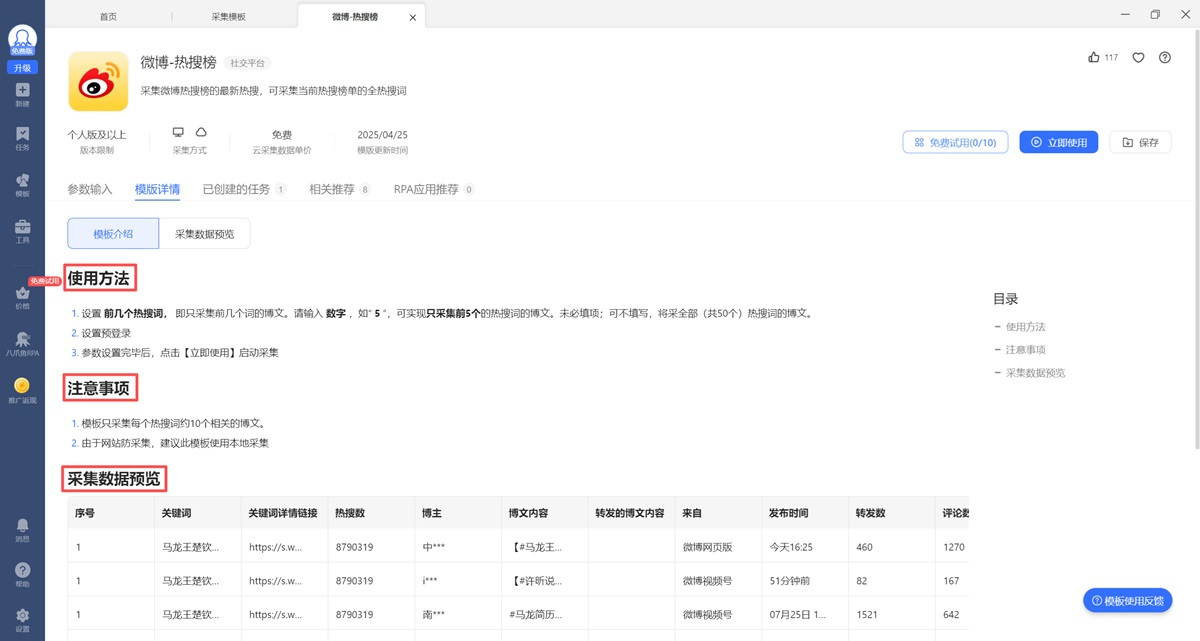Viewport: 1200px width, 641px height.
Task: Go to 任务 (Tasks) in the sidebar
Action: click(22, 138)
